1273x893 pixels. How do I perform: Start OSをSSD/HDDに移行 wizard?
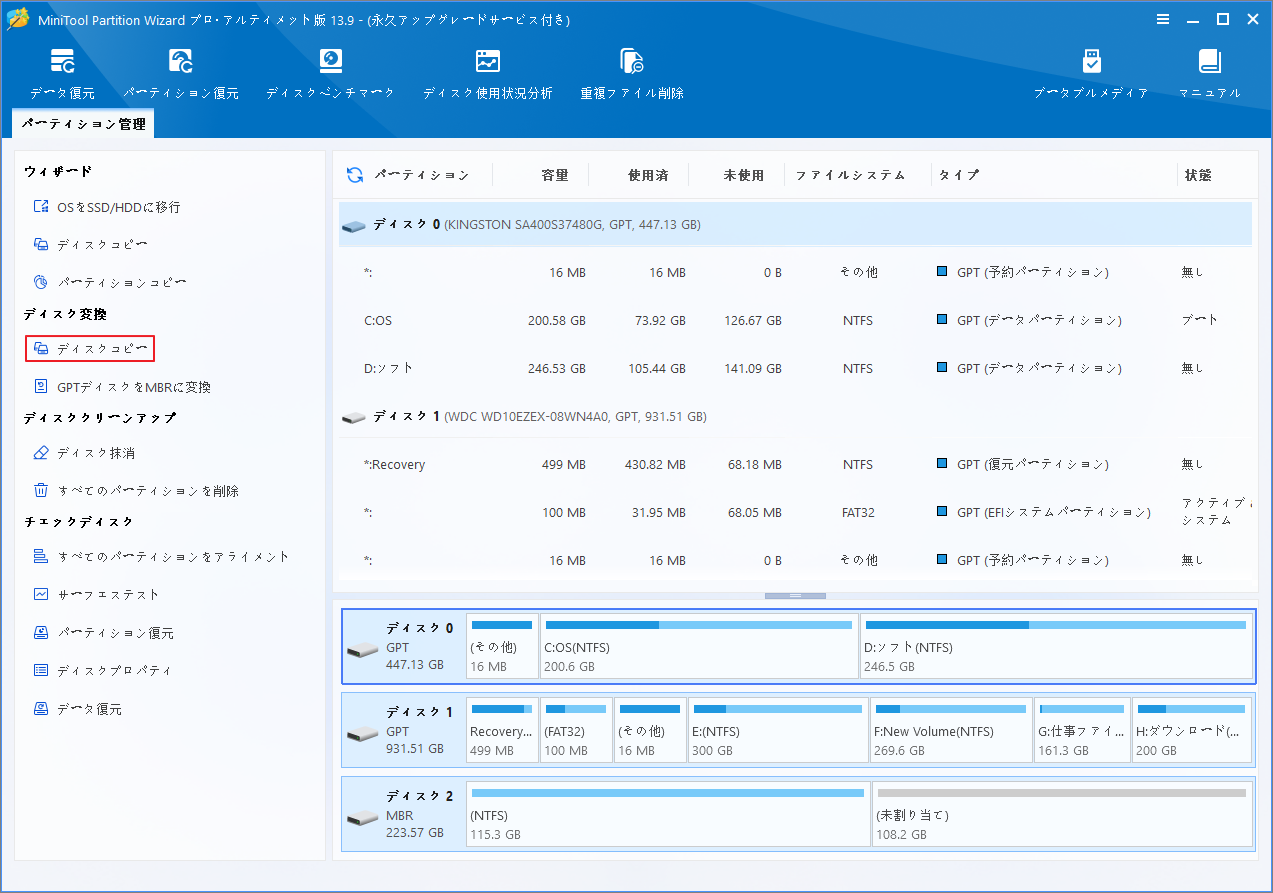(x=107, y=207)
